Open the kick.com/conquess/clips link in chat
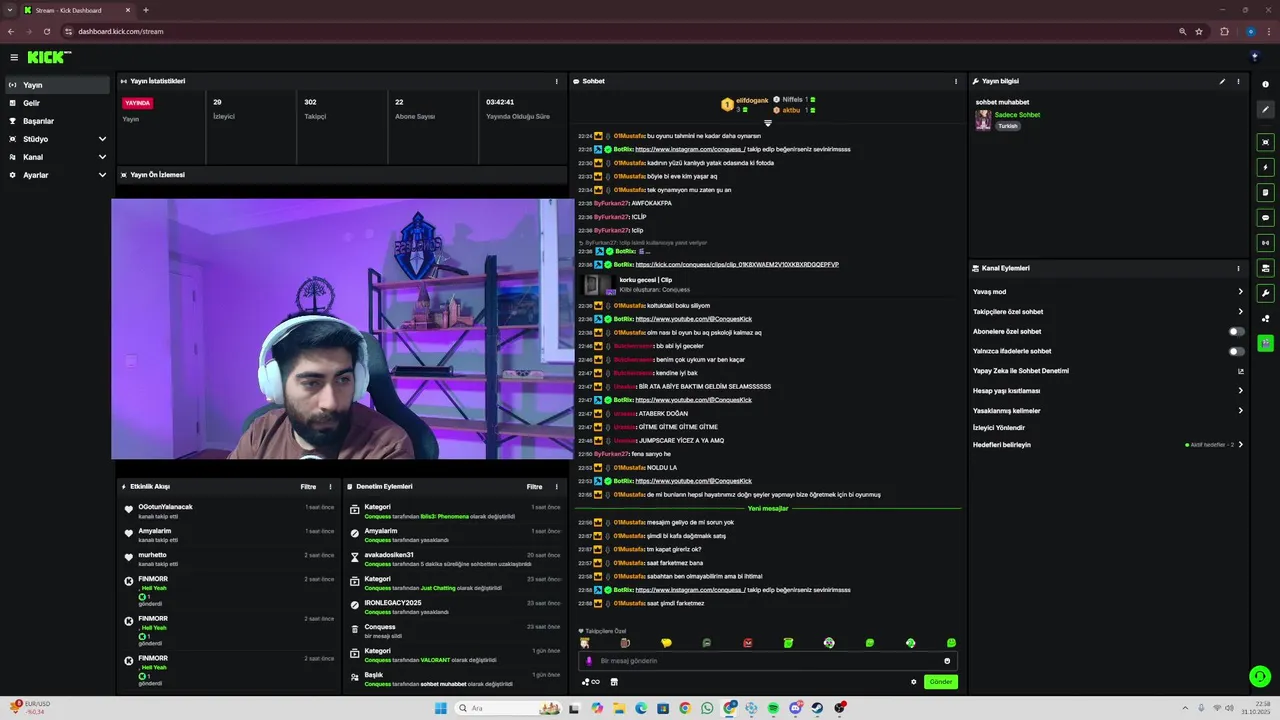Screen dimensions: 1280x720 pyautogui.click(x=737, y=265)
